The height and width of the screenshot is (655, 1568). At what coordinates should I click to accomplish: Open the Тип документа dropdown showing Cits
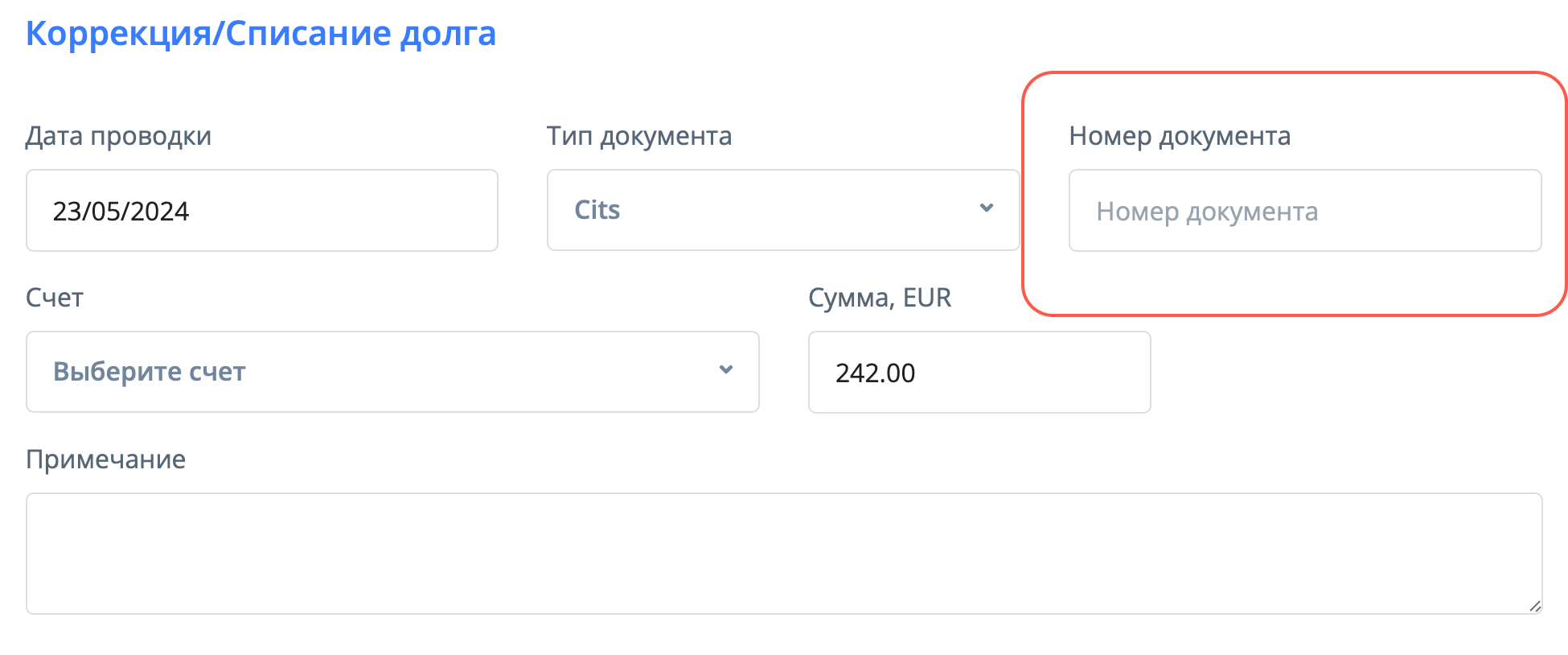(782, 210)
